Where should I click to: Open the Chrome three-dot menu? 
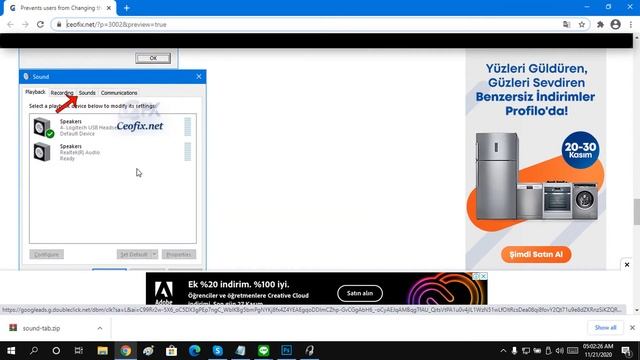pos(631,24)
